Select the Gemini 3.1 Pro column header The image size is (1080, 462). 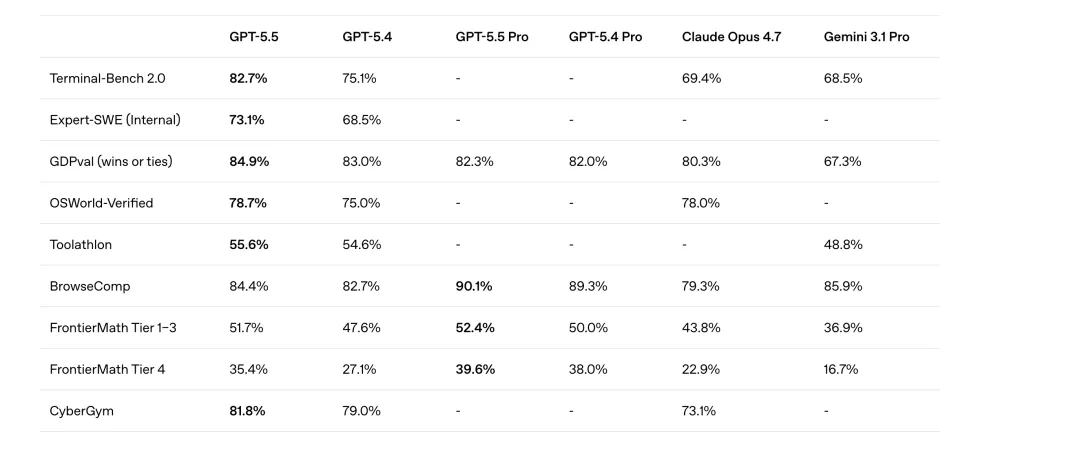866,37
